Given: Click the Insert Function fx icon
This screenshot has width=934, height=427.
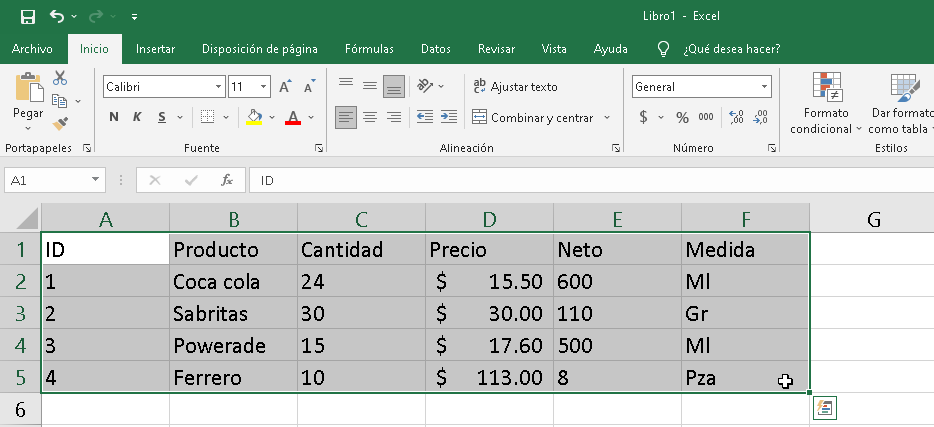Looking at the screenshot, I should click(227, 180).
